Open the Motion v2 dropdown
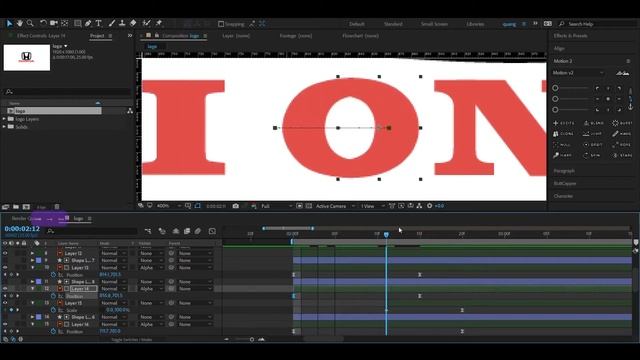This screenshot has height=360, width=640. [x=578, y=73]
